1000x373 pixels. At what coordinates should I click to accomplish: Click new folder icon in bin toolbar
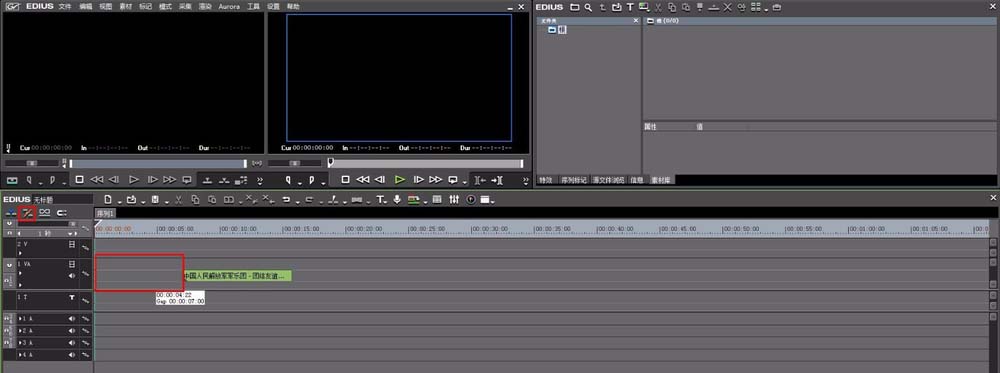tap(575, 7)
